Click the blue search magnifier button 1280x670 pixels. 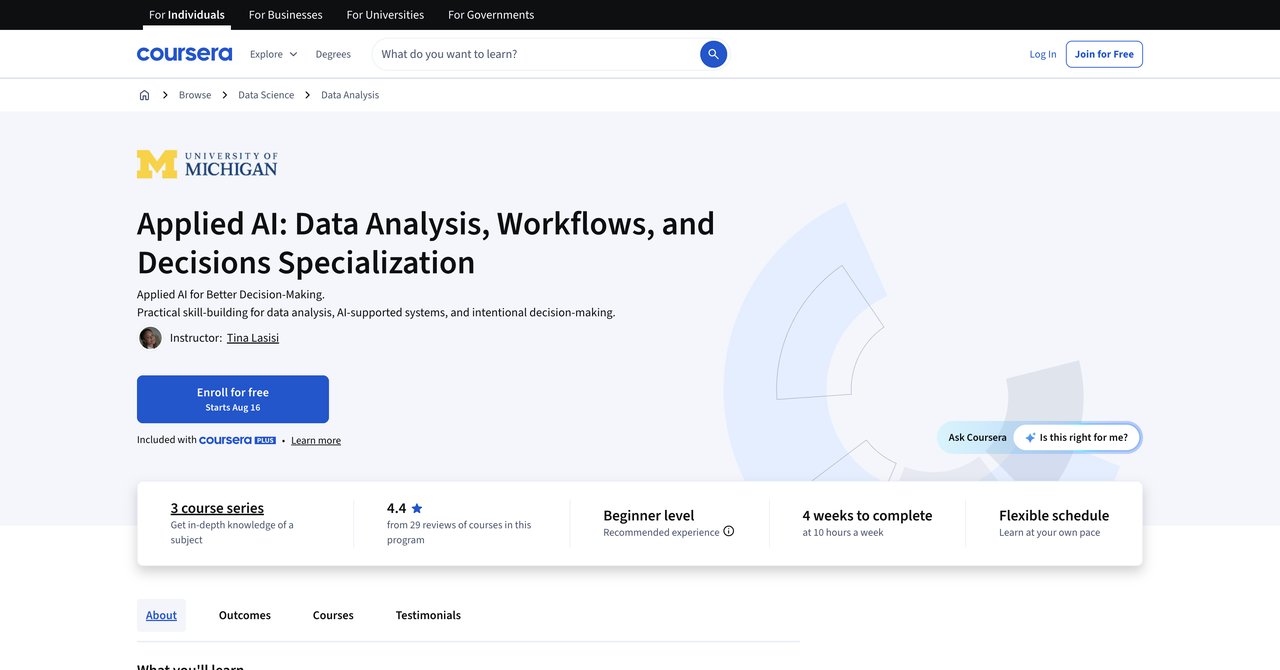713,54
